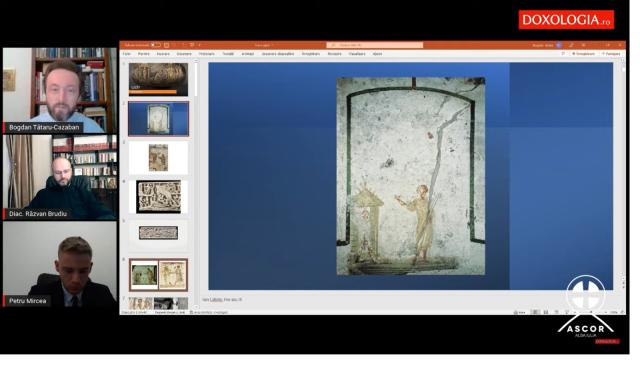Screen dimensions: 640x378
Task: Start slideshow from the quick access toolbar icon
Action: coord(192,45)
